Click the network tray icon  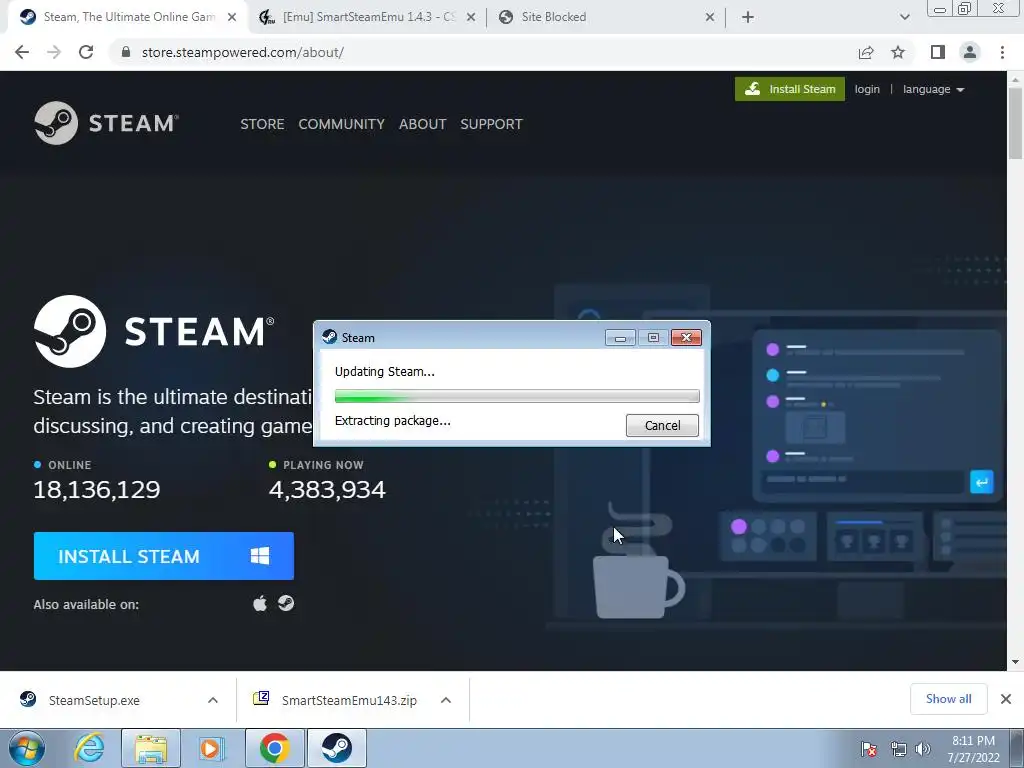[899, 749]
